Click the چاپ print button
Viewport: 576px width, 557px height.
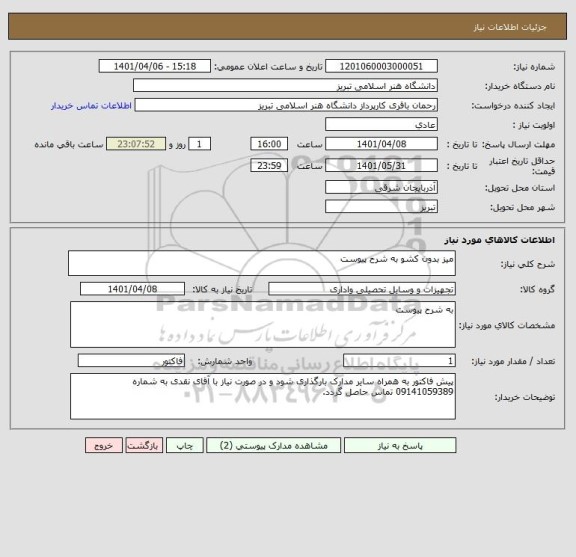[184, 445]
